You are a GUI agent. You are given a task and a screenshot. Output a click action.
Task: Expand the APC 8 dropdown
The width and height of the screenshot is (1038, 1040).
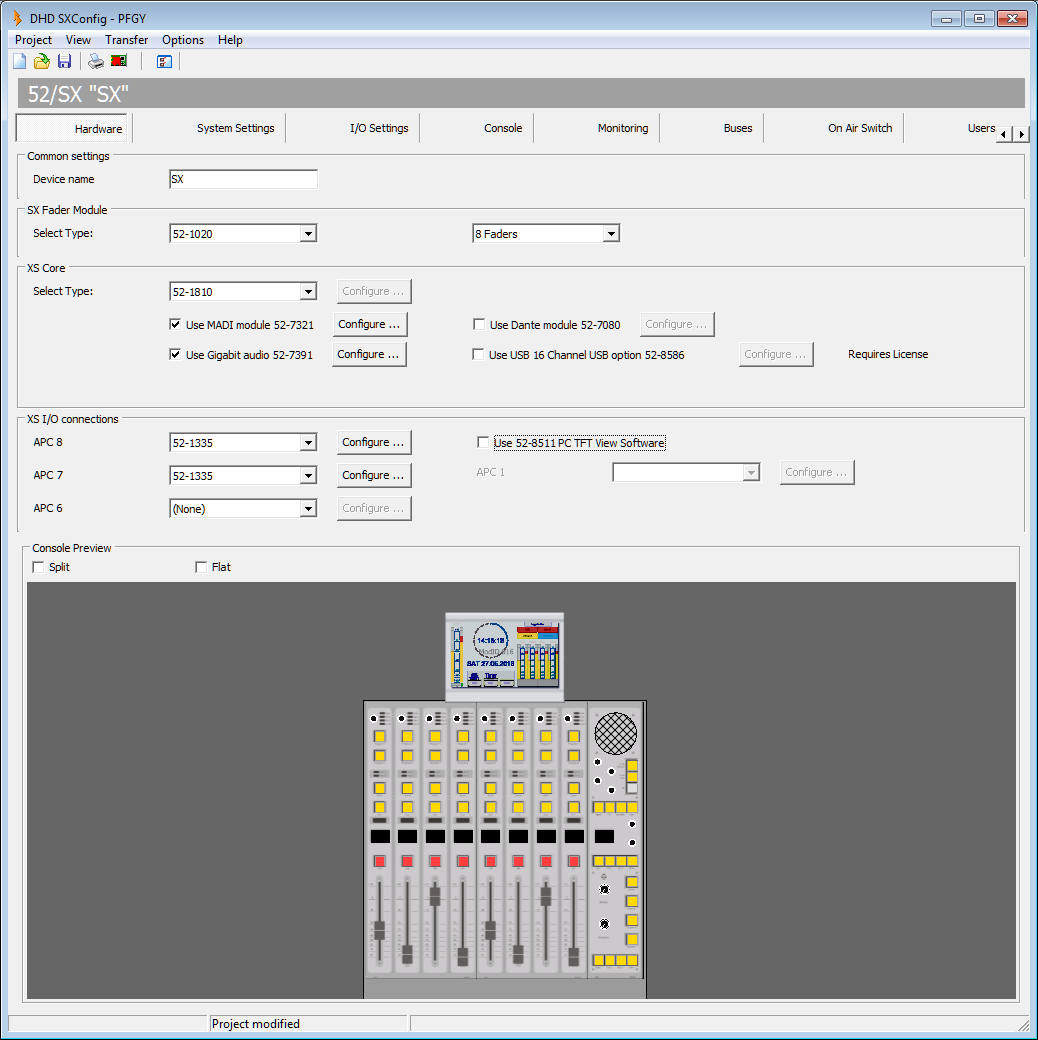308,442
